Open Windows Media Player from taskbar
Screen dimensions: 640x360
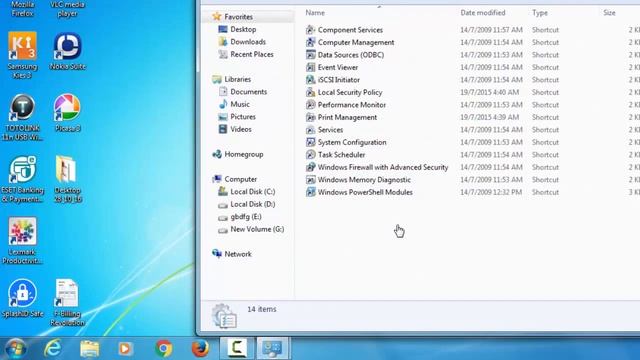point(125,349)
